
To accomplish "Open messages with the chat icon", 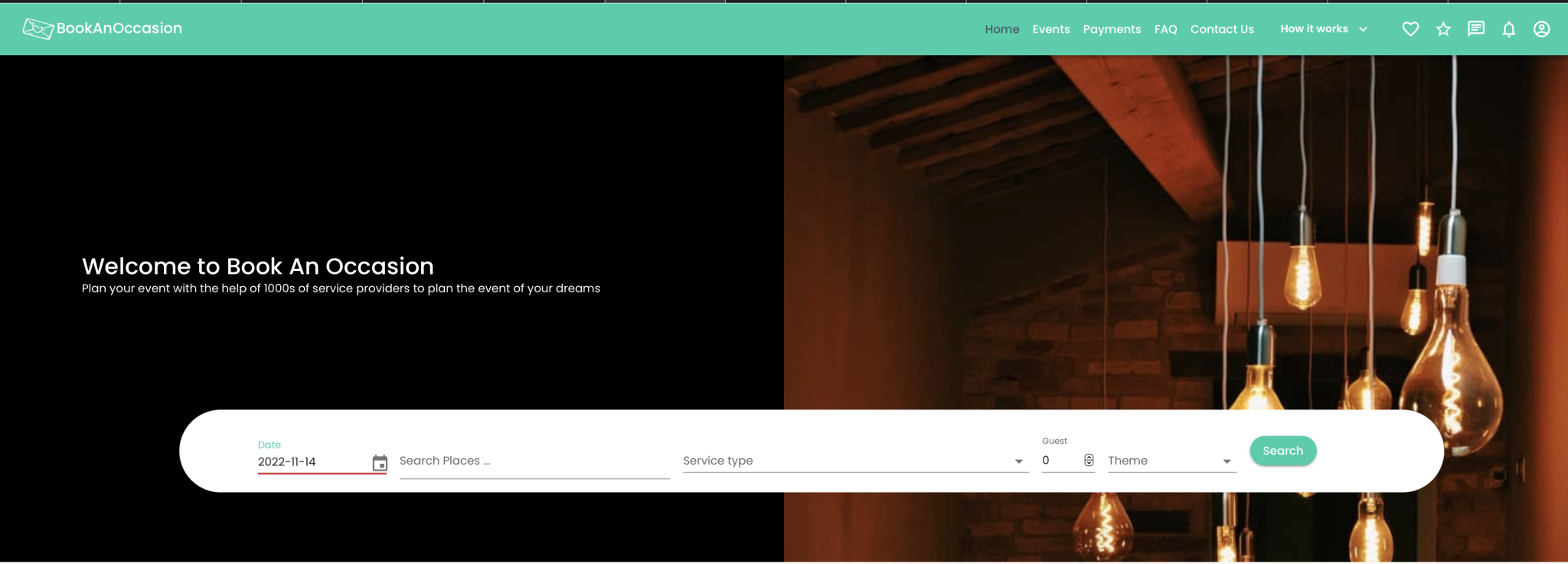I will (x=1476, y=29).
